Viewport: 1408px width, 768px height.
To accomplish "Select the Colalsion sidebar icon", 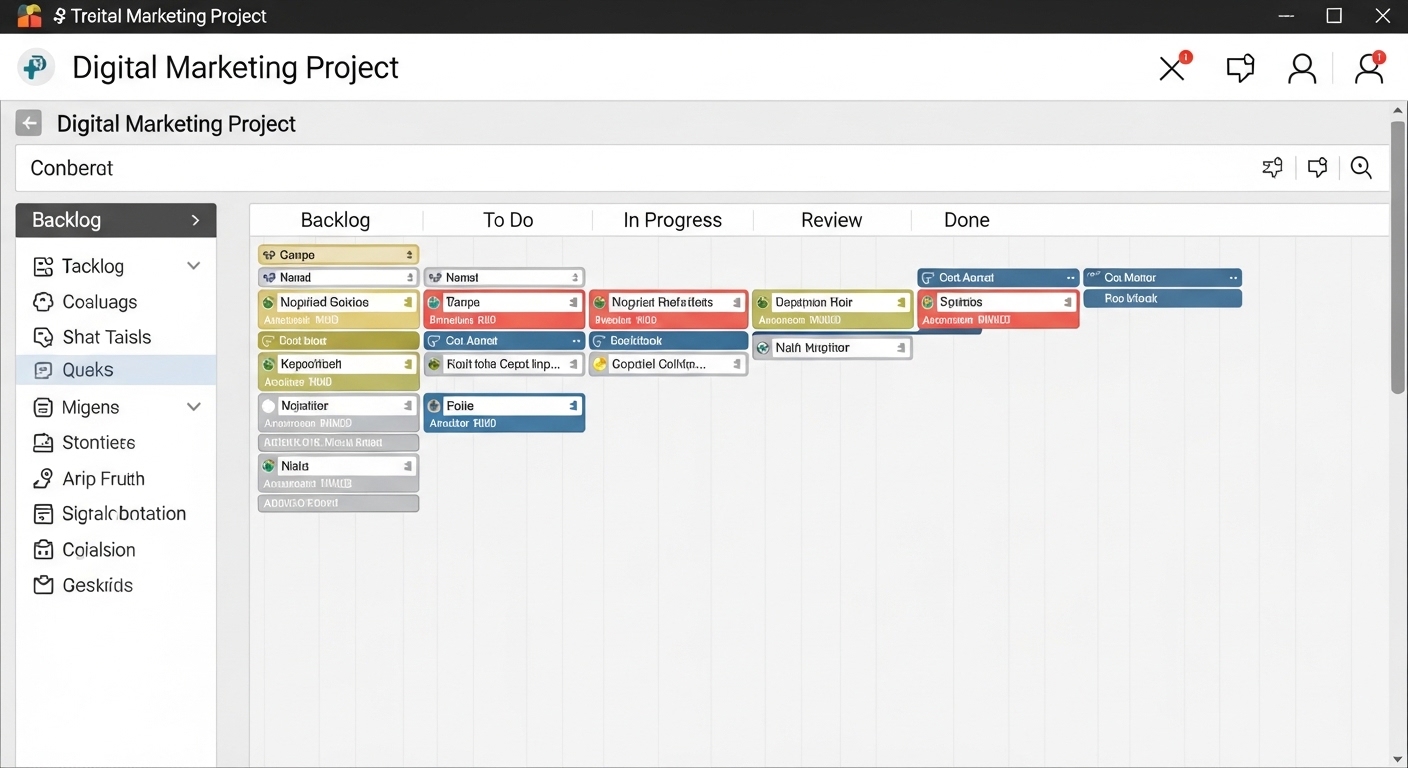I will coord(43,550).
